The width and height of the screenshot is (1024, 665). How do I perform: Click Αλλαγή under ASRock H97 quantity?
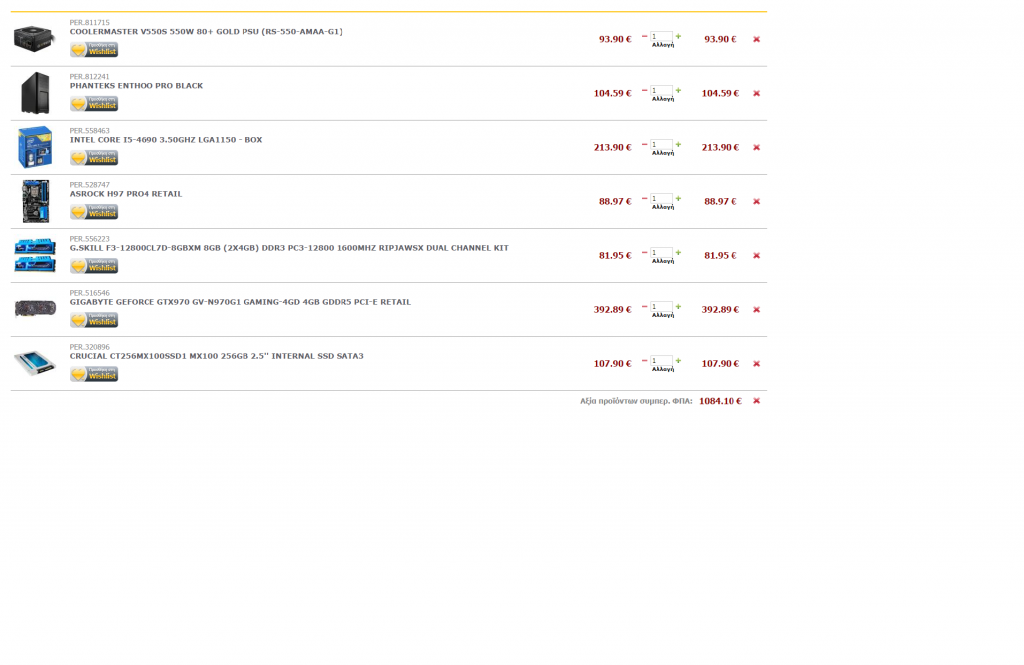[x=662, y=207]
